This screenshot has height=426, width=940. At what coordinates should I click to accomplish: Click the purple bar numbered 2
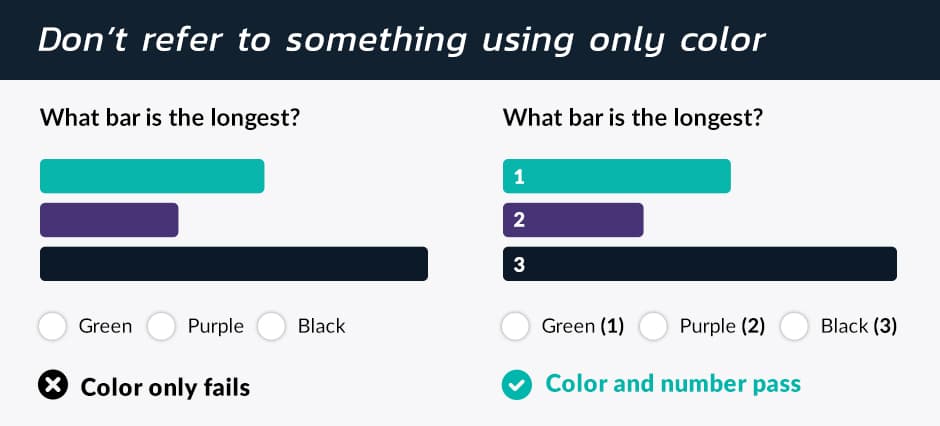tap(573, 220)
